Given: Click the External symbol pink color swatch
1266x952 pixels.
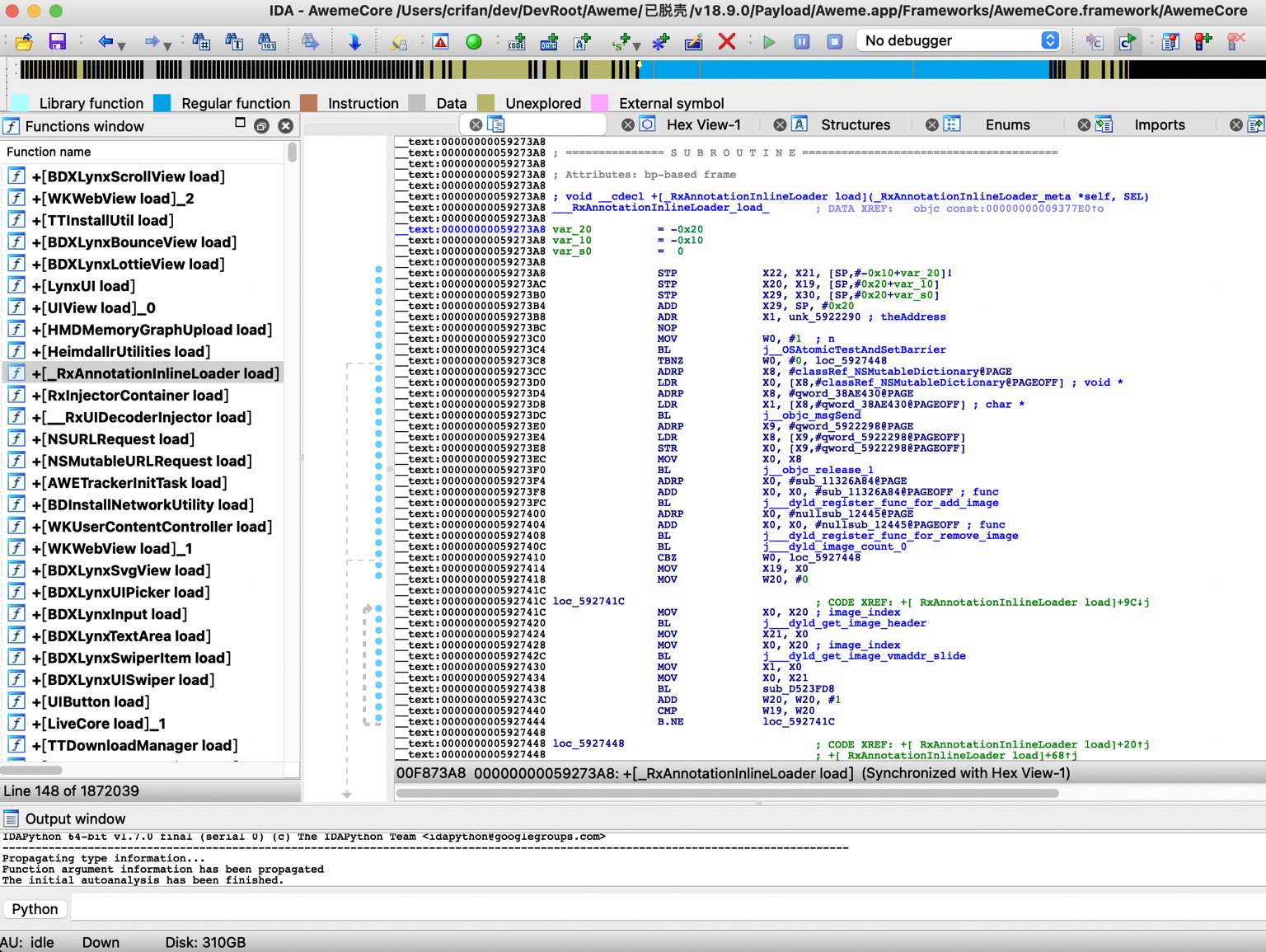Looking at the screenshot, I should coord(600,103).
